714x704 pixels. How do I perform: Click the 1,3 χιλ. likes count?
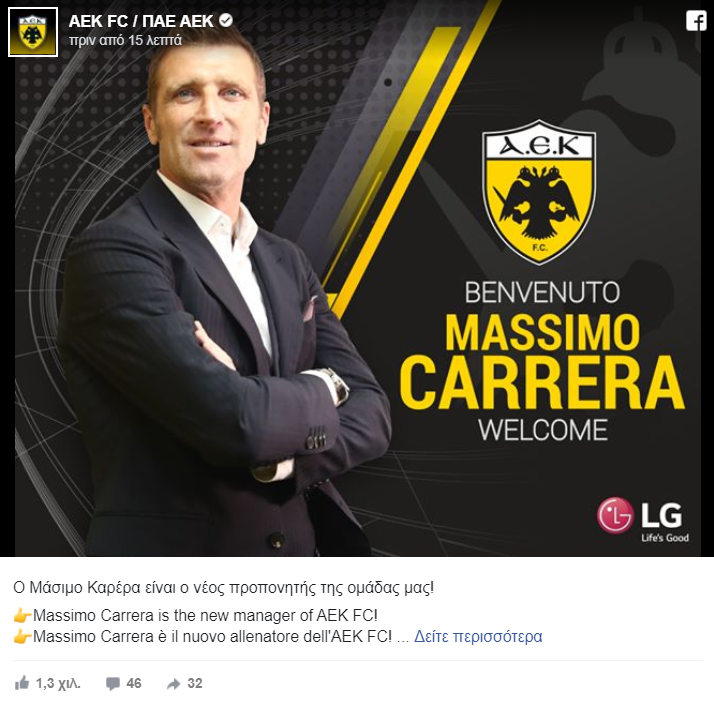(x=58, y=684)
